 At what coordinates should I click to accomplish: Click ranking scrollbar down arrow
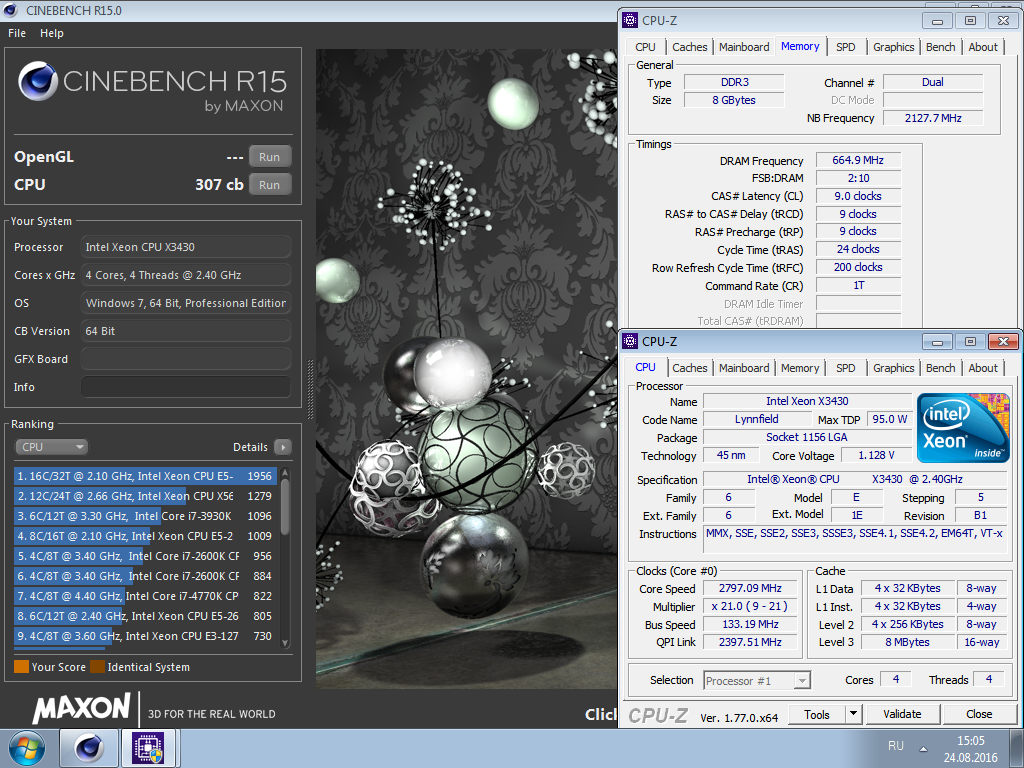click(x=285, y=643)
